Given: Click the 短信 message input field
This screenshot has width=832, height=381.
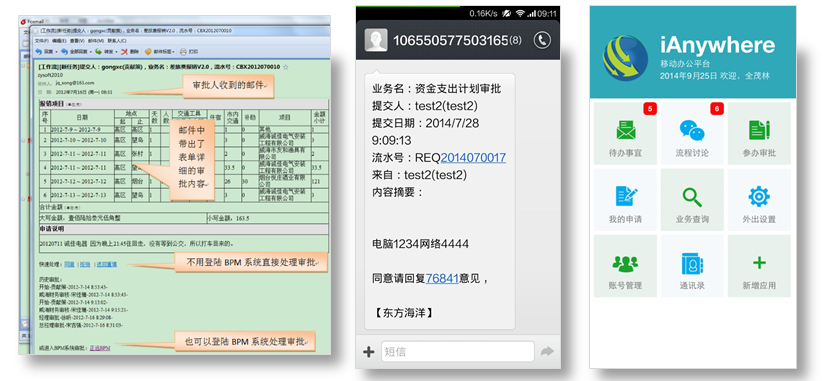Looking at the screenshot, I should (x=457, y=351).
